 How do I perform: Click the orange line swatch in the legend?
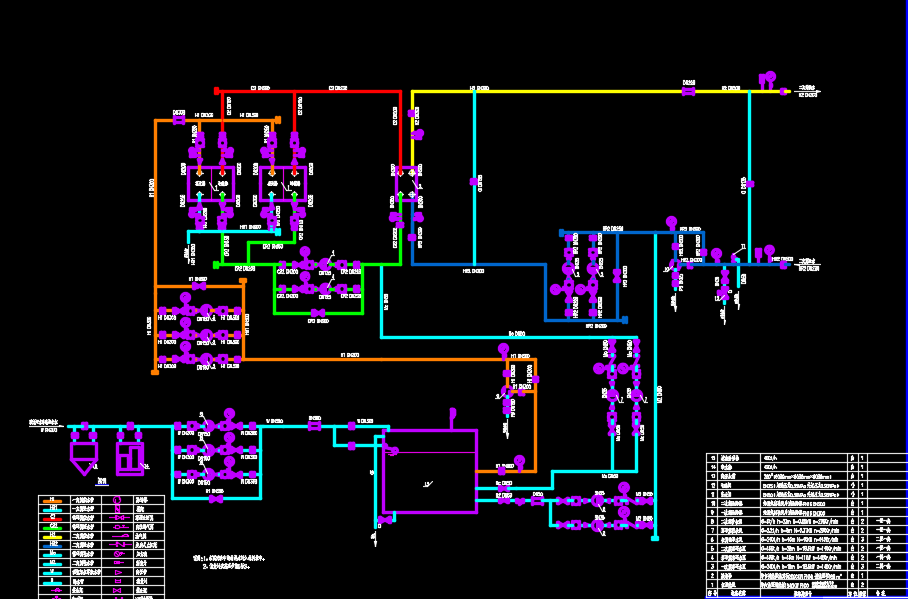point(53,500)
